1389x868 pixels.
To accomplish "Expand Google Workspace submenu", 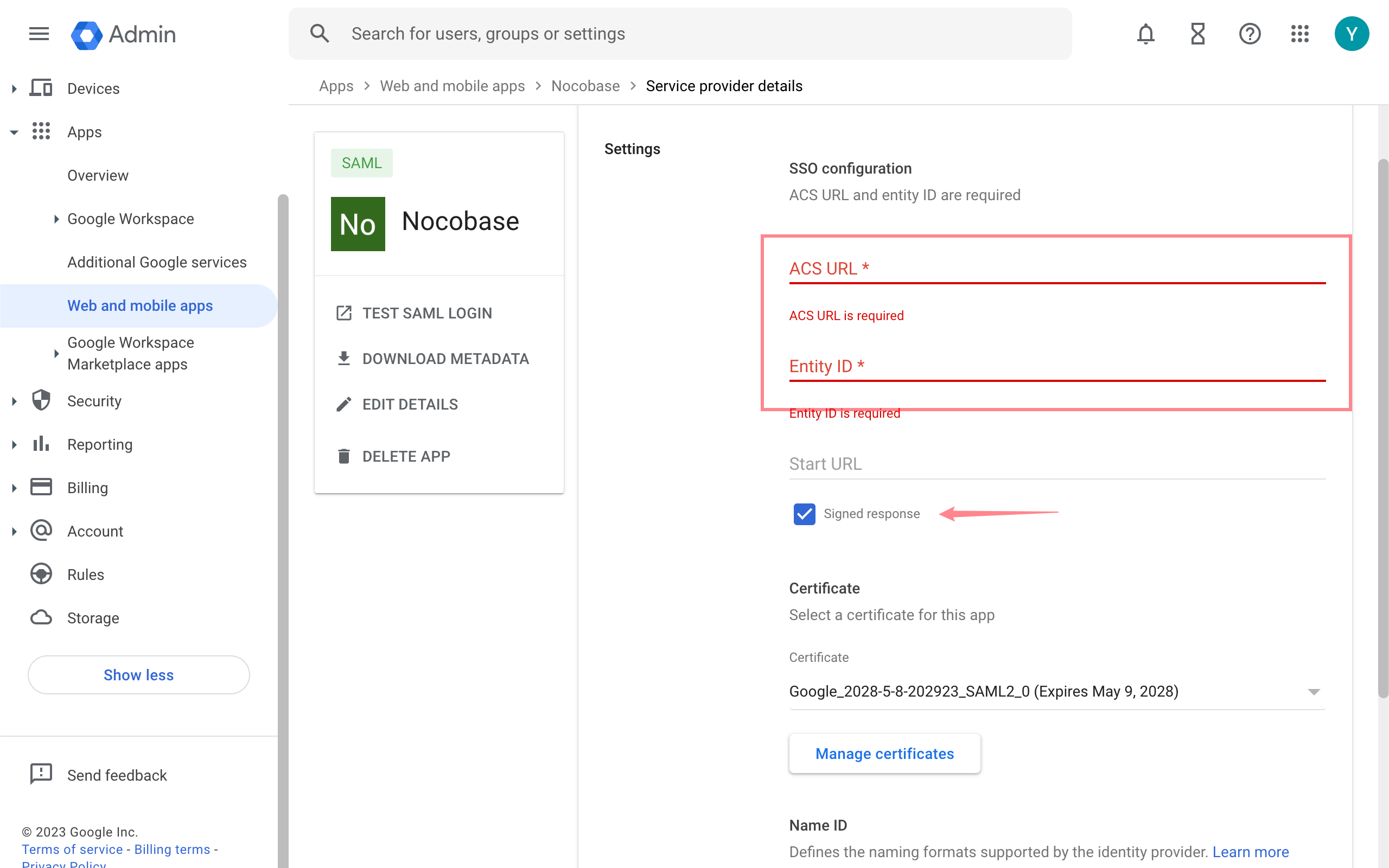I will pyautogui.click(x=56, y=219).
